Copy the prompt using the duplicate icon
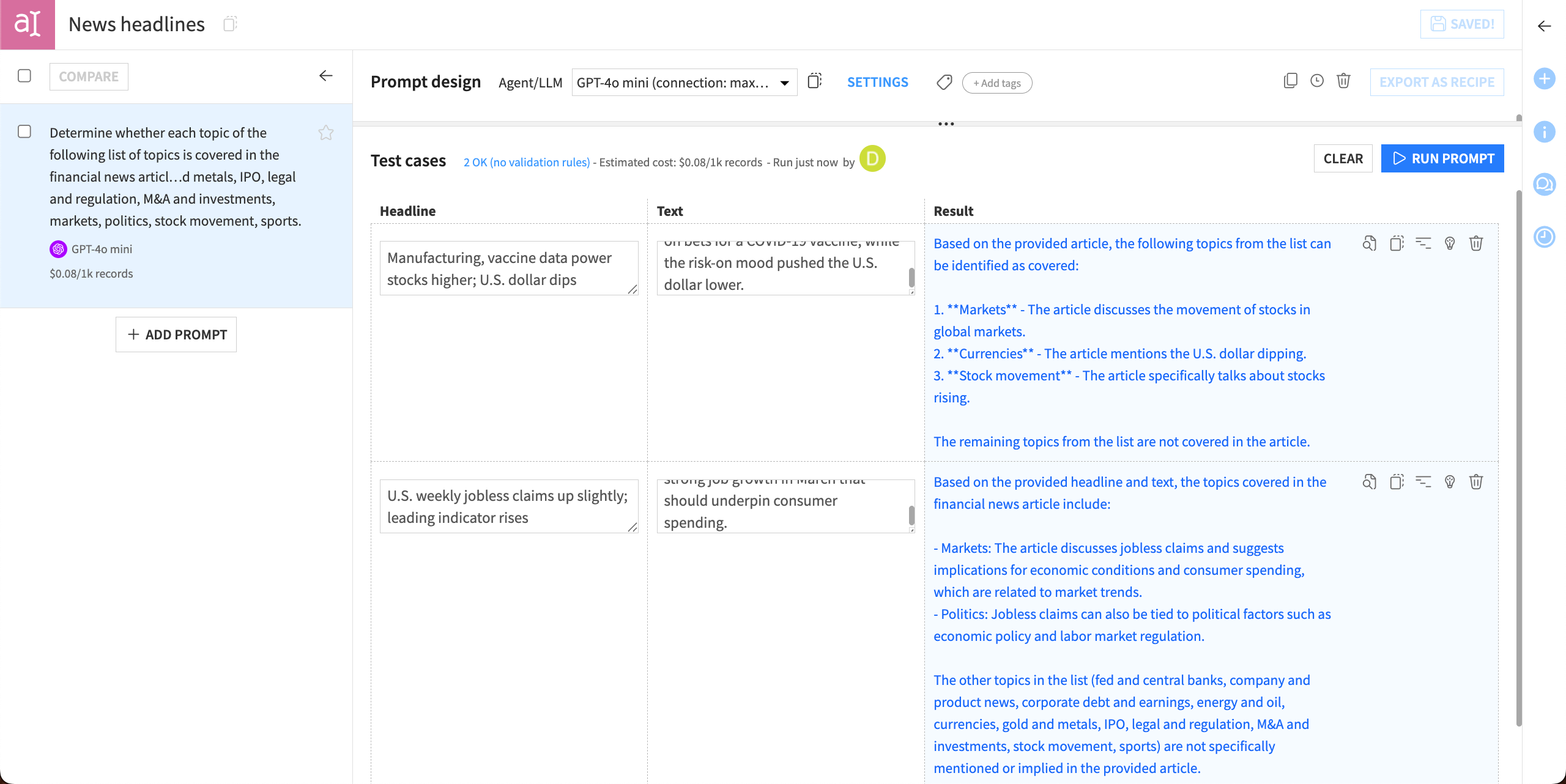The image size is (1566, 784). click(x=1291, y=81)
